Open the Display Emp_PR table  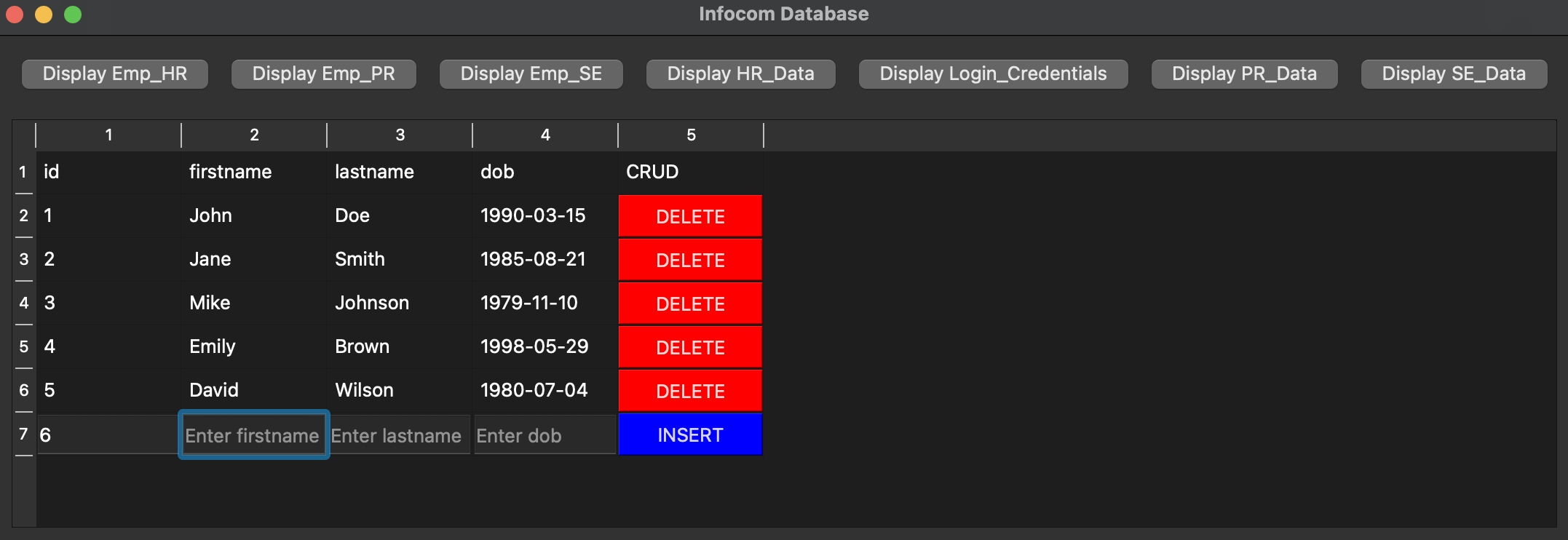click(324, 74)
